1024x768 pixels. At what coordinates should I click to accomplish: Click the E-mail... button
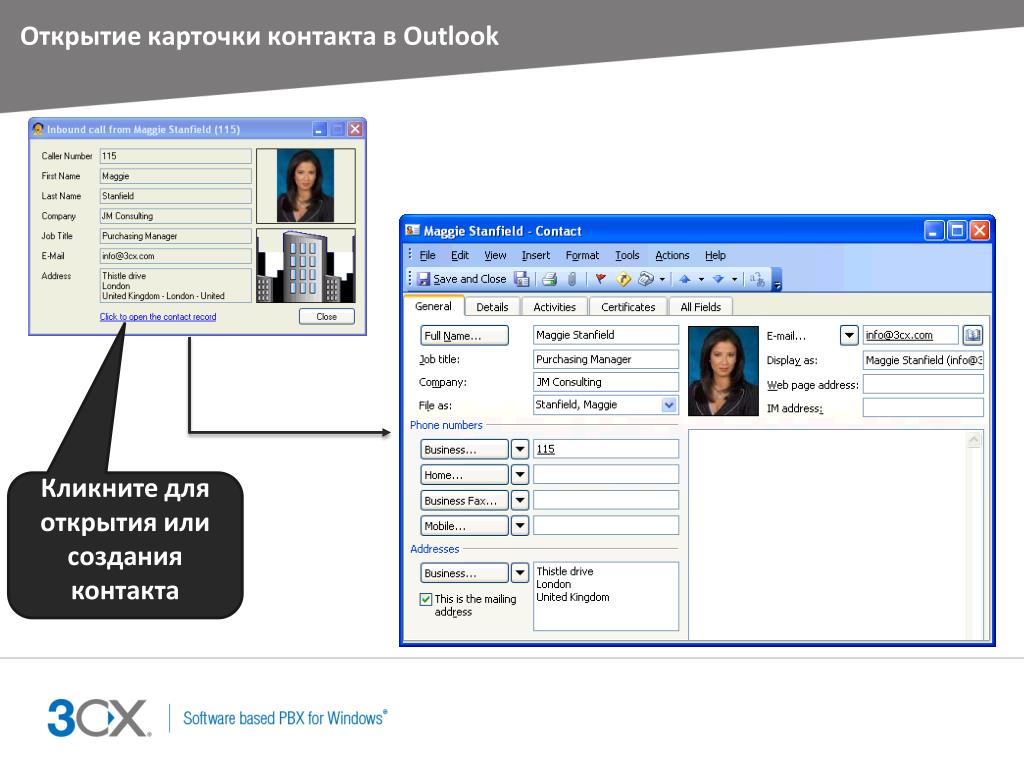tap(786, 336)
